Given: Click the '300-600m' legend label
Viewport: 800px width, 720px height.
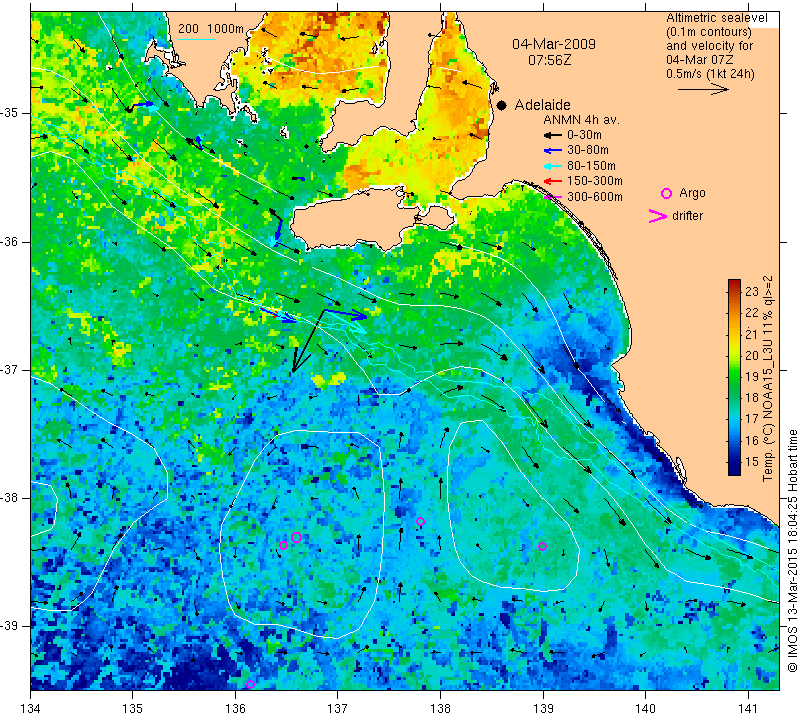Looking at the screenshot, I should 595,196.
